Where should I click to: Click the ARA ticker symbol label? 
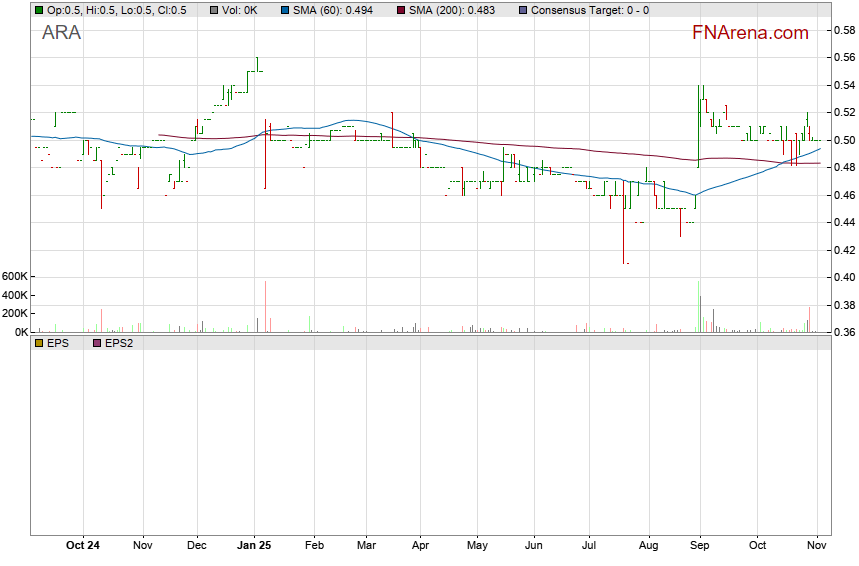coord(62,33)
